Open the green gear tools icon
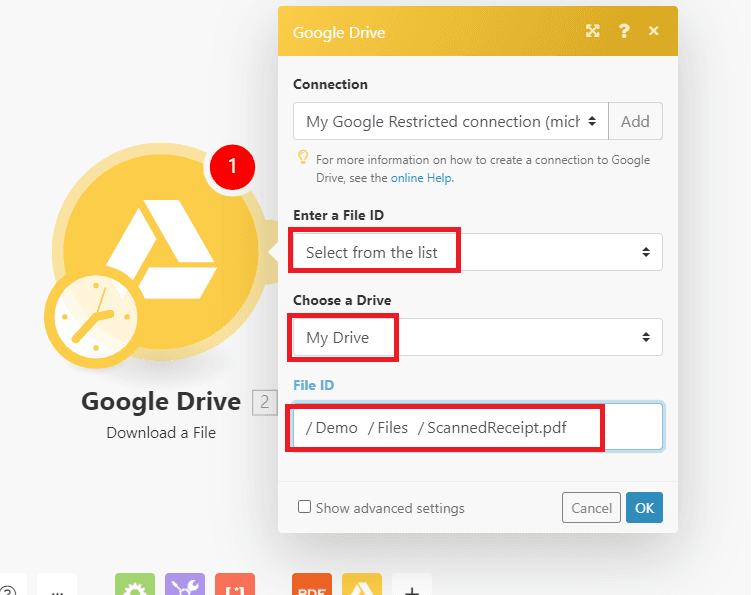 click(135, 584)
